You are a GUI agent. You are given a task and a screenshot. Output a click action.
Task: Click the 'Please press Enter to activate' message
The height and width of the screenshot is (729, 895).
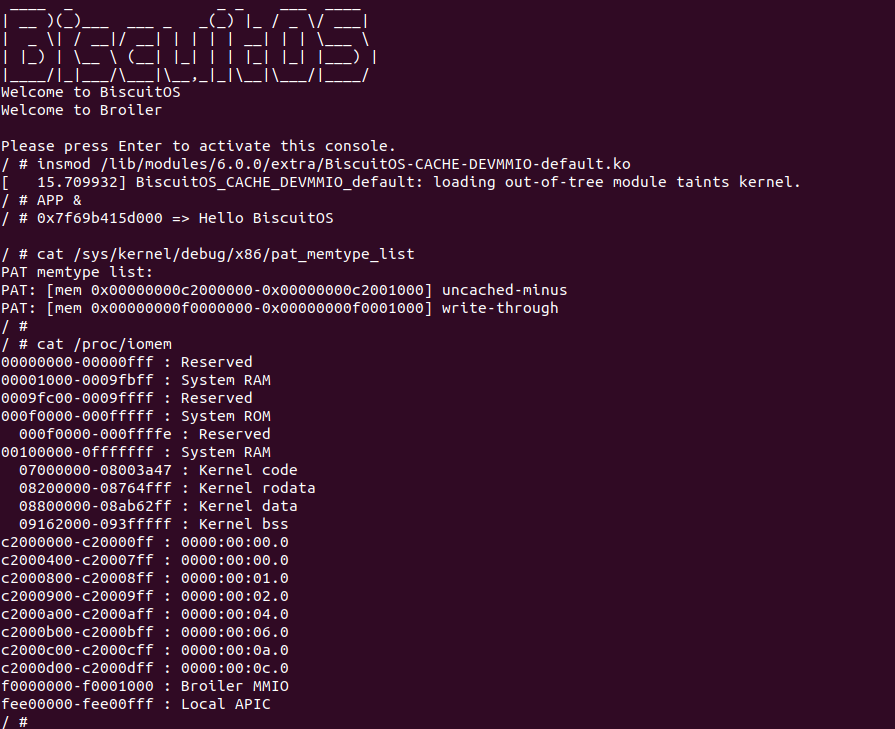tap(199, 146)
